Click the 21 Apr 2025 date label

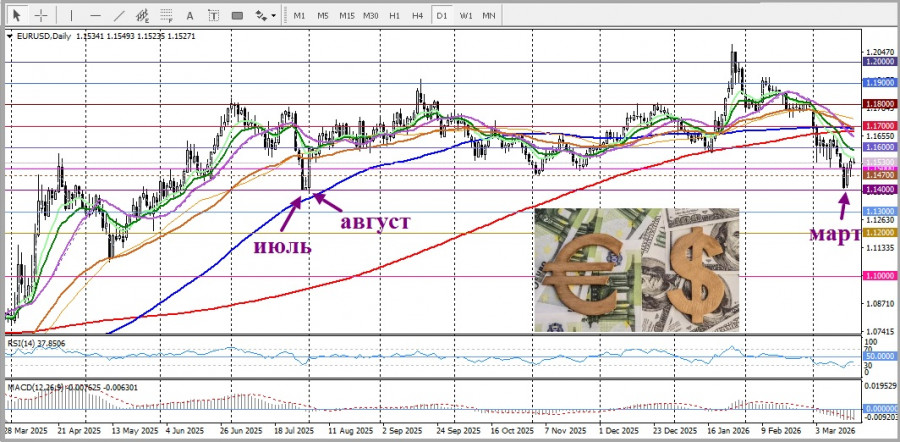coord(80,431)
